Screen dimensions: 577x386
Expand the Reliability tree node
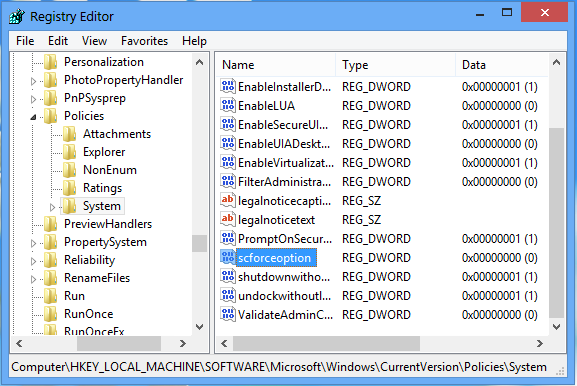(33, 261)
